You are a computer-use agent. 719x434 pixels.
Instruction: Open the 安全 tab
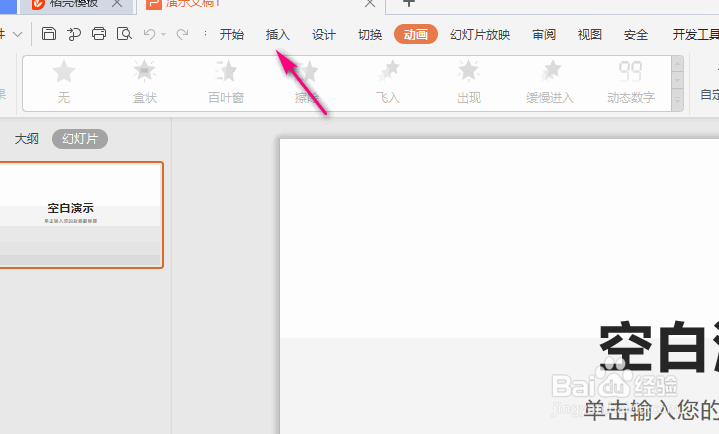(x=636, y=34)
